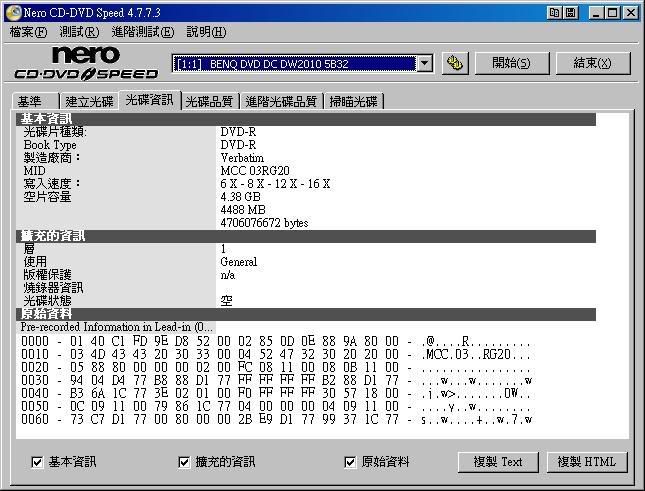Image resolution: width=645 pixels, height=491 pixels.
Task: Click hex row 0000
Action: 276,341
